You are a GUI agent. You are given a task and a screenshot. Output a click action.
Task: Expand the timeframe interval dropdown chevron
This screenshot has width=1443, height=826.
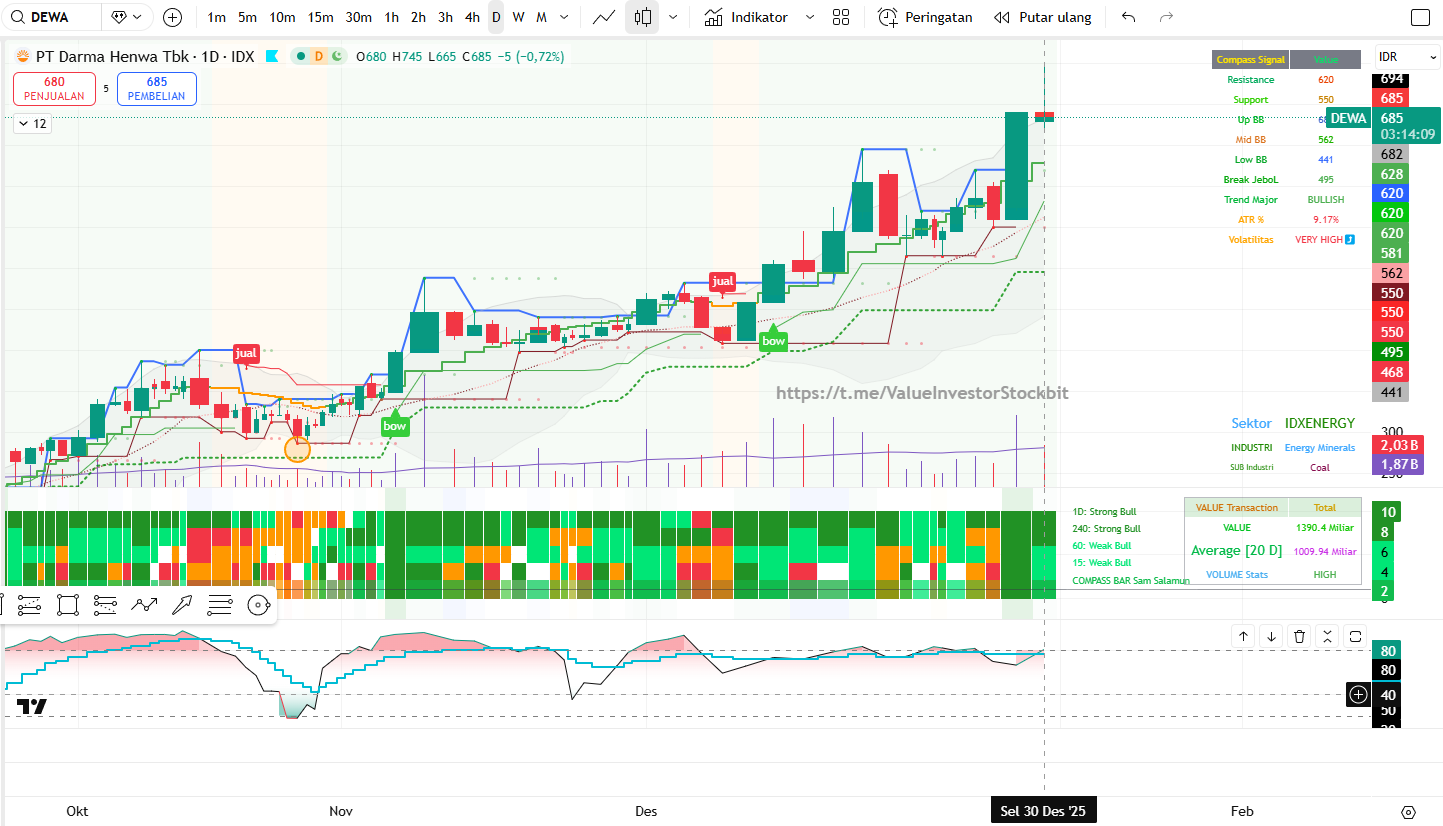pyautogui.click(x=565, y=17)
